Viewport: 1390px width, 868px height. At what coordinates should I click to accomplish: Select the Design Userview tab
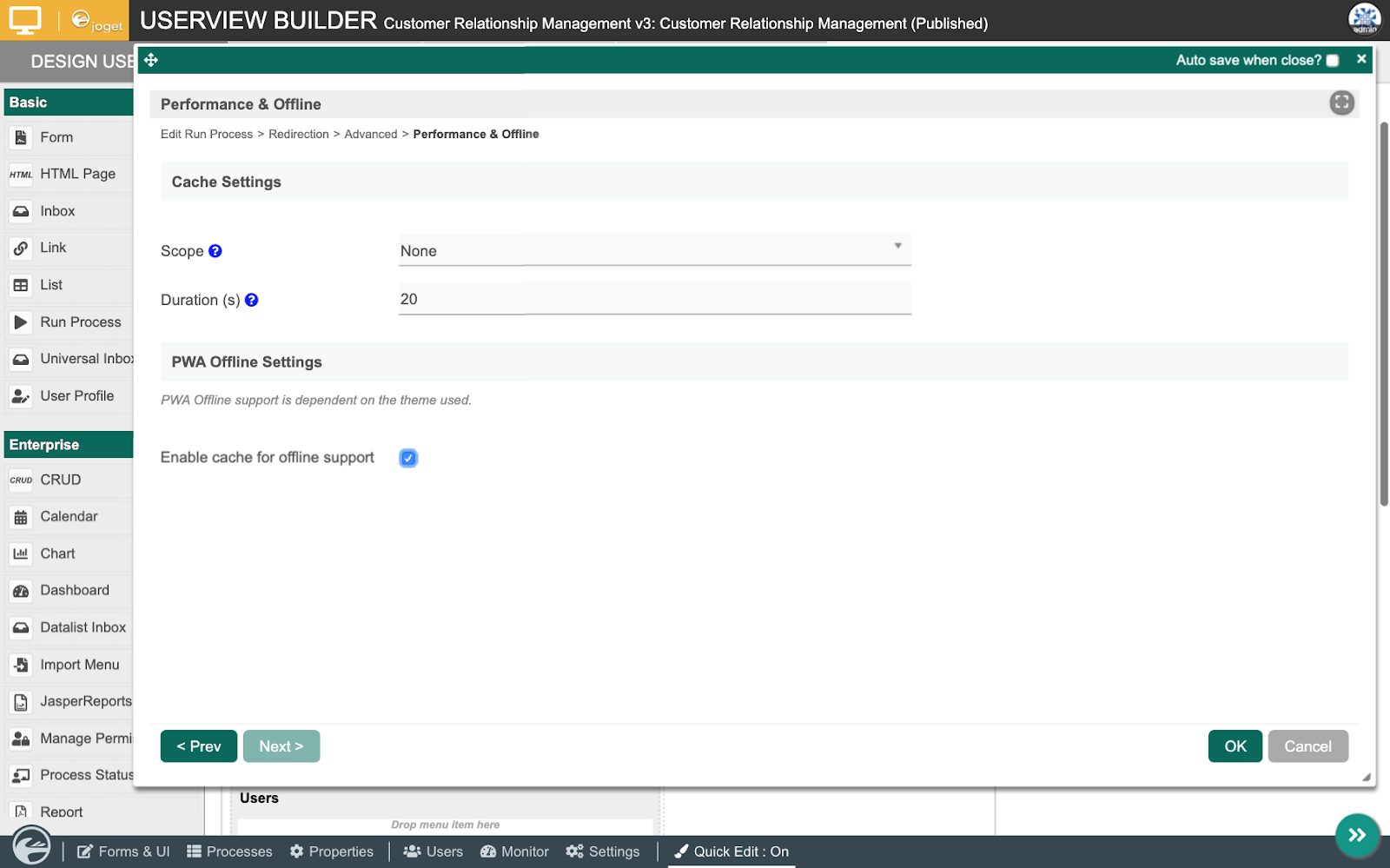83,62
